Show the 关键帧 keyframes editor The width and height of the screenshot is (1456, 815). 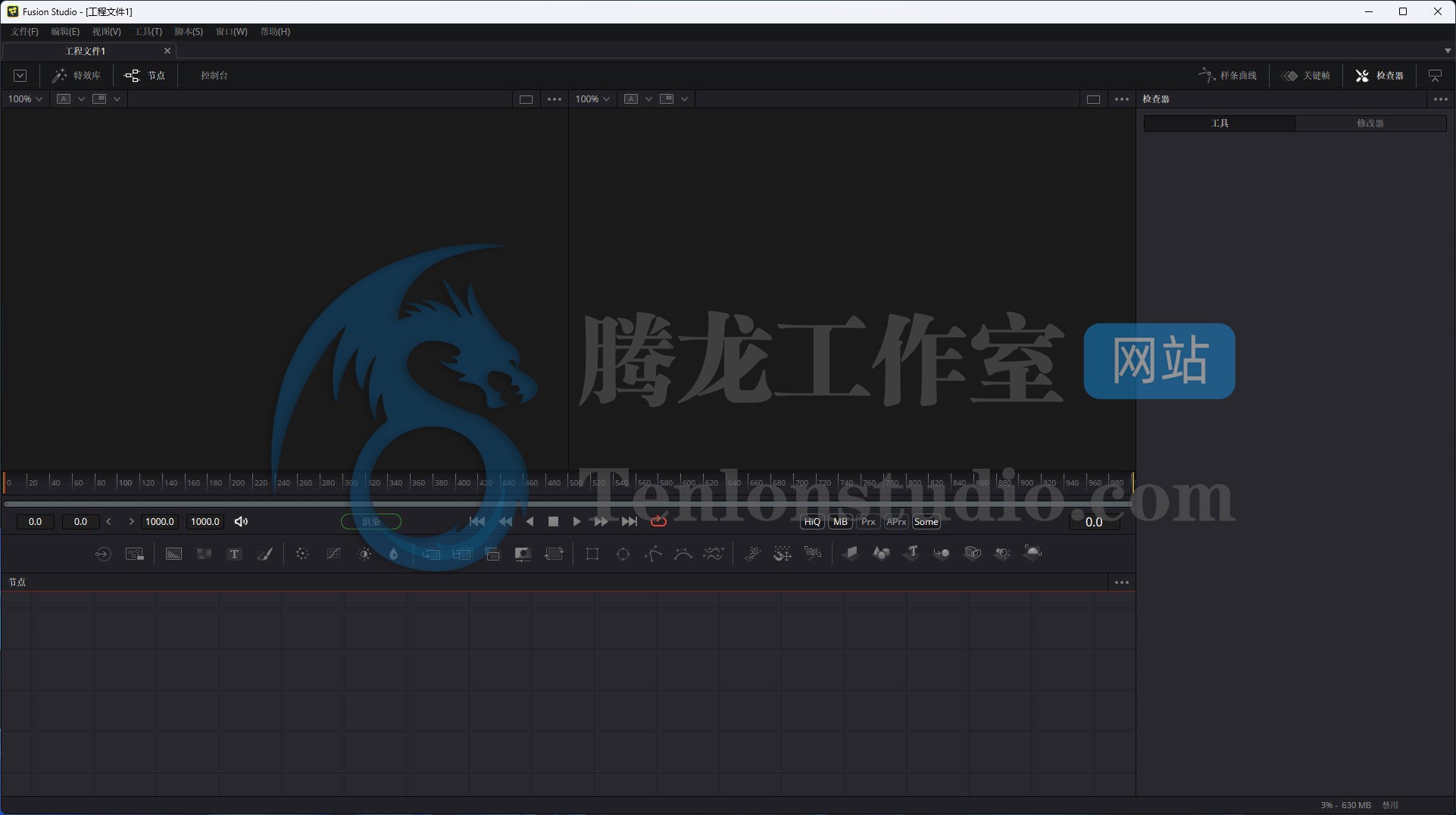pyautogui.click(x=1306, y=76)
